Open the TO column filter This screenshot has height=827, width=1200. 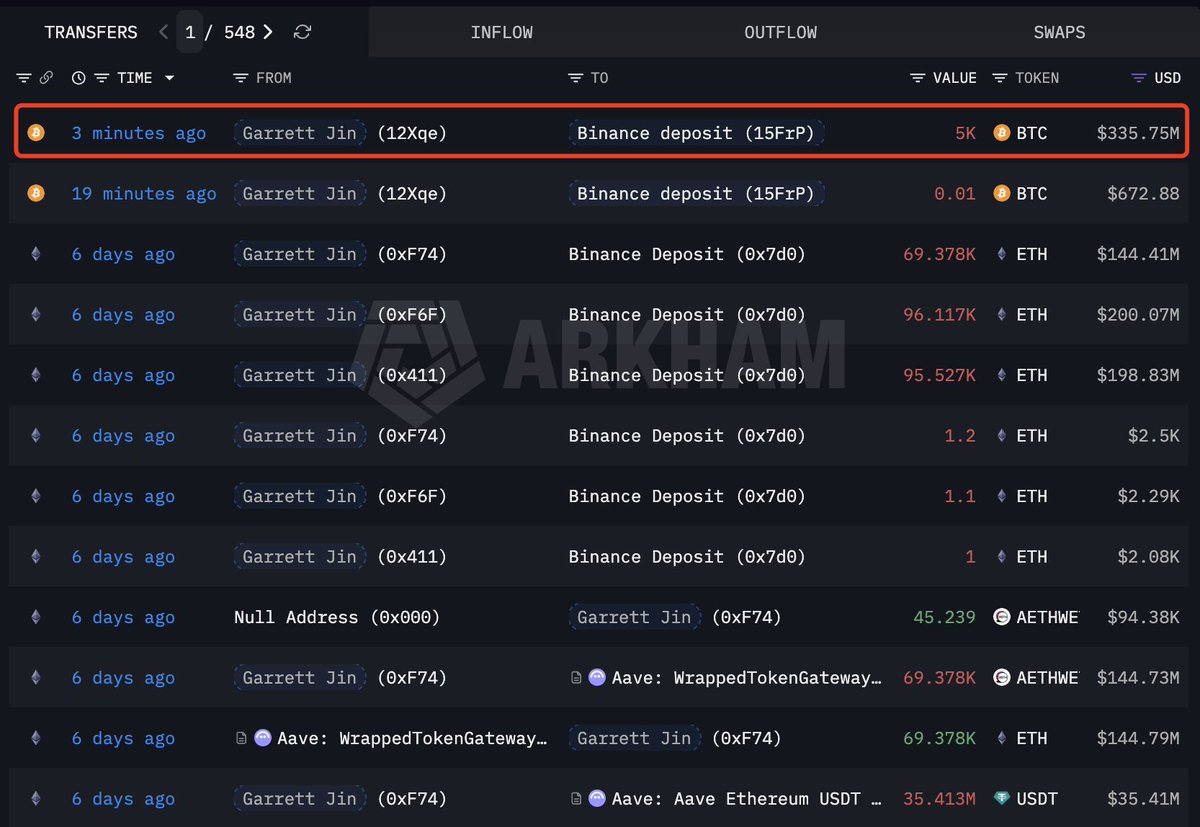click(x=575, y=78)
